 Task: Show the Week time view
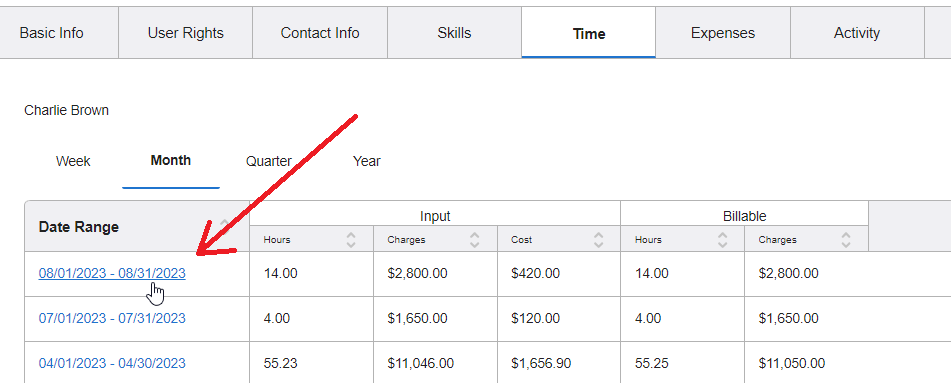(x=73, y=161)
